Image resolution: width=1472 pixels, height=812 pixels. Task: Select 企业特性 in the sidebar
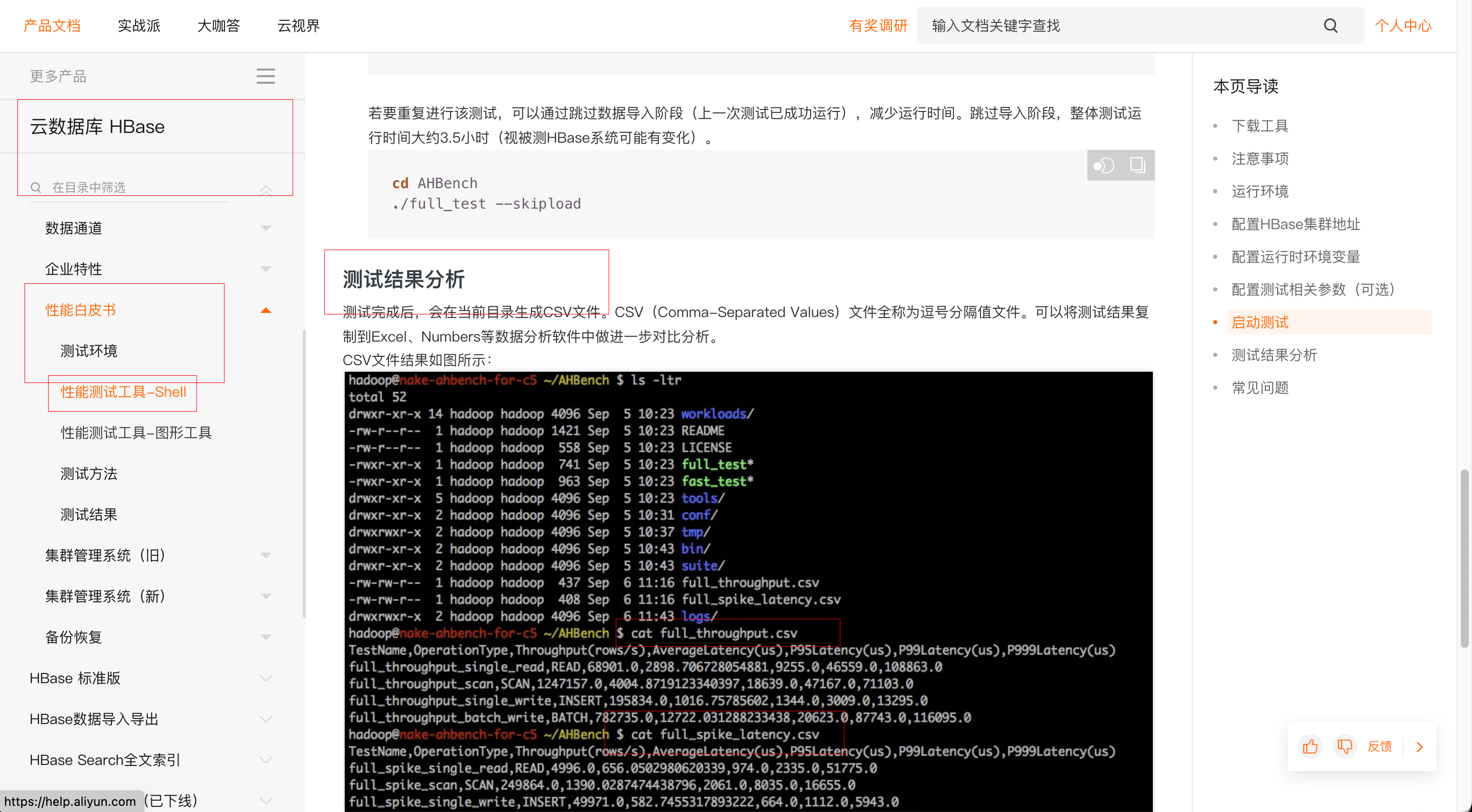(74, 268)
